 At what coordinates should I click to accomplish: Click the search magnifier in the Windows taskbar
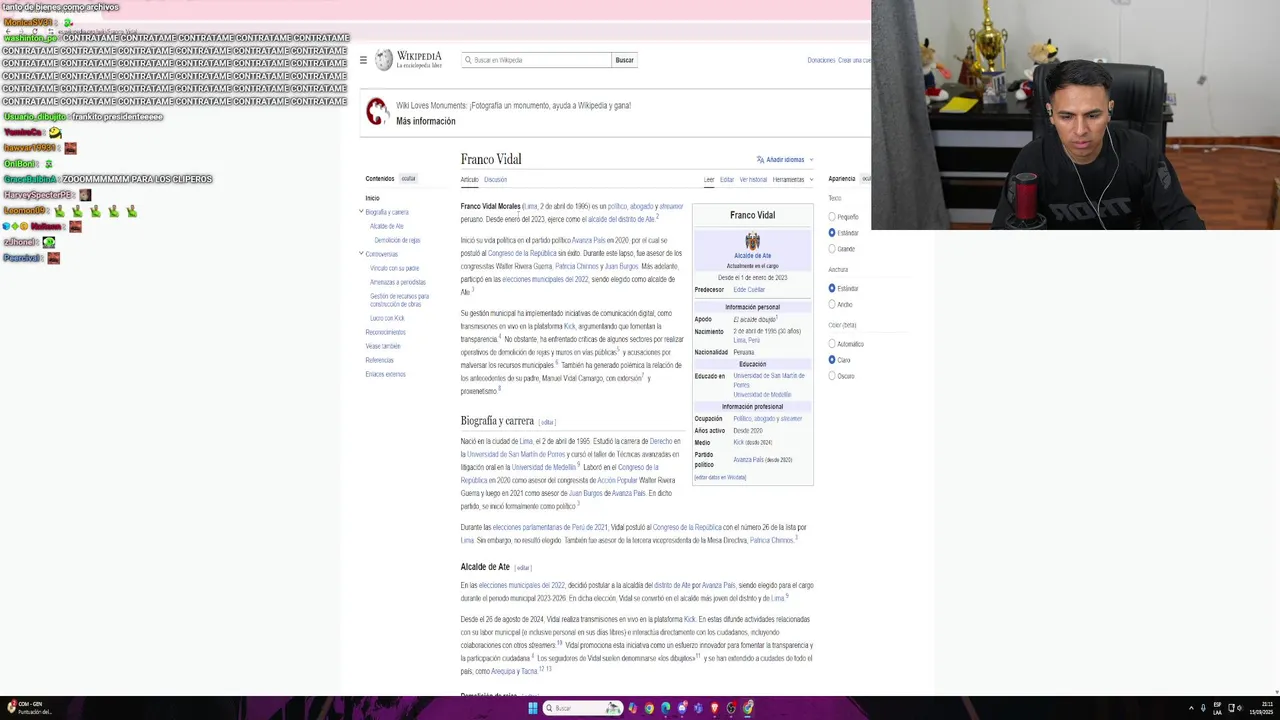[549, 708]
